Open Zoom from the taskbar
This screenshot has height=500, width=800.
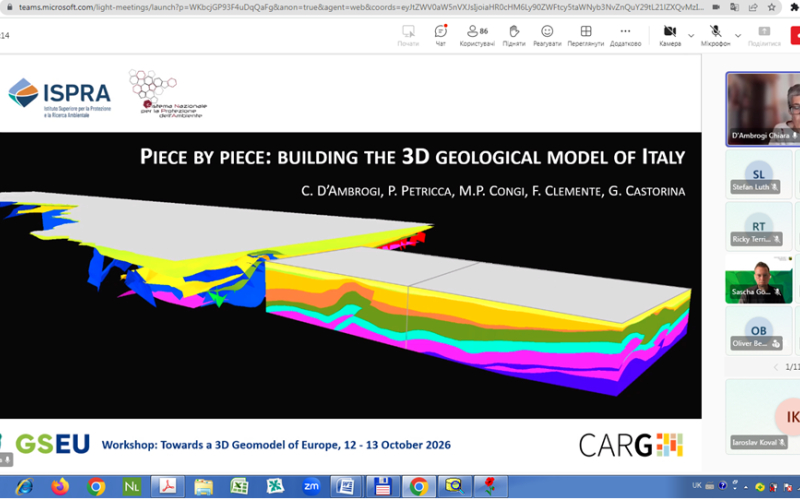pyautogui.click(x=311, y=487)
